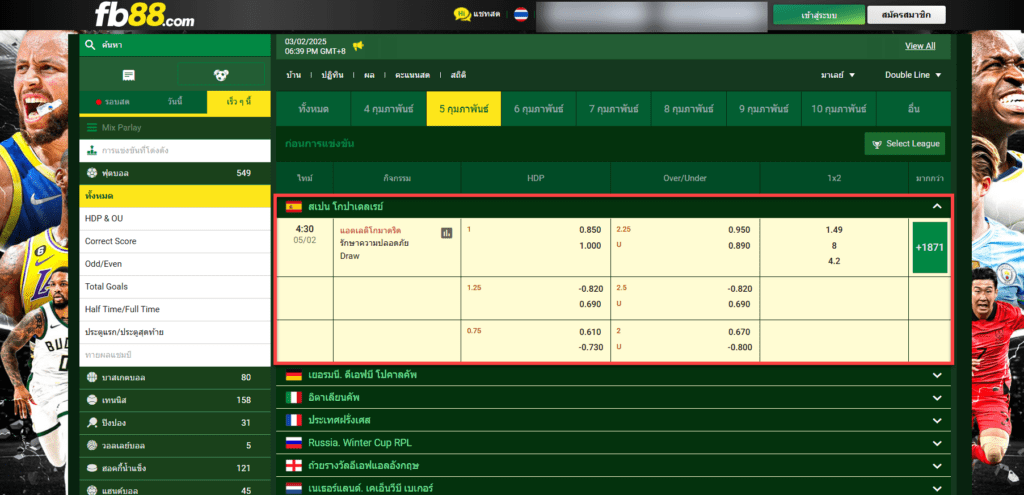1024x495 pixels.
Task: Click the ค้นหา search input field
Action: (175, 45)
